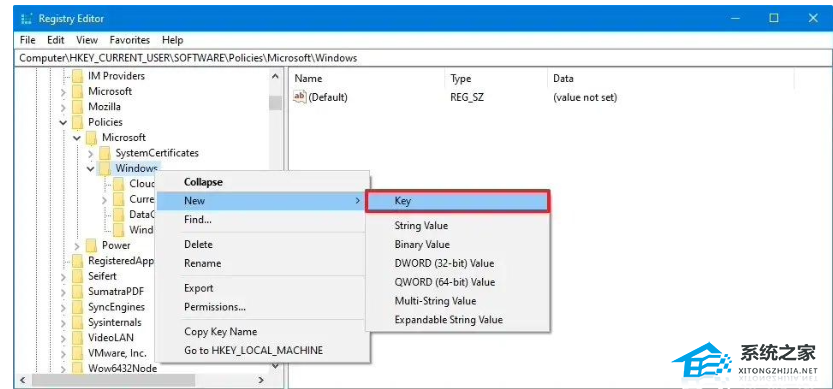Image resolution: width=833 pixels, height=389 pixels.
Task: Open the Edit menu
Action: pos(55,40)
